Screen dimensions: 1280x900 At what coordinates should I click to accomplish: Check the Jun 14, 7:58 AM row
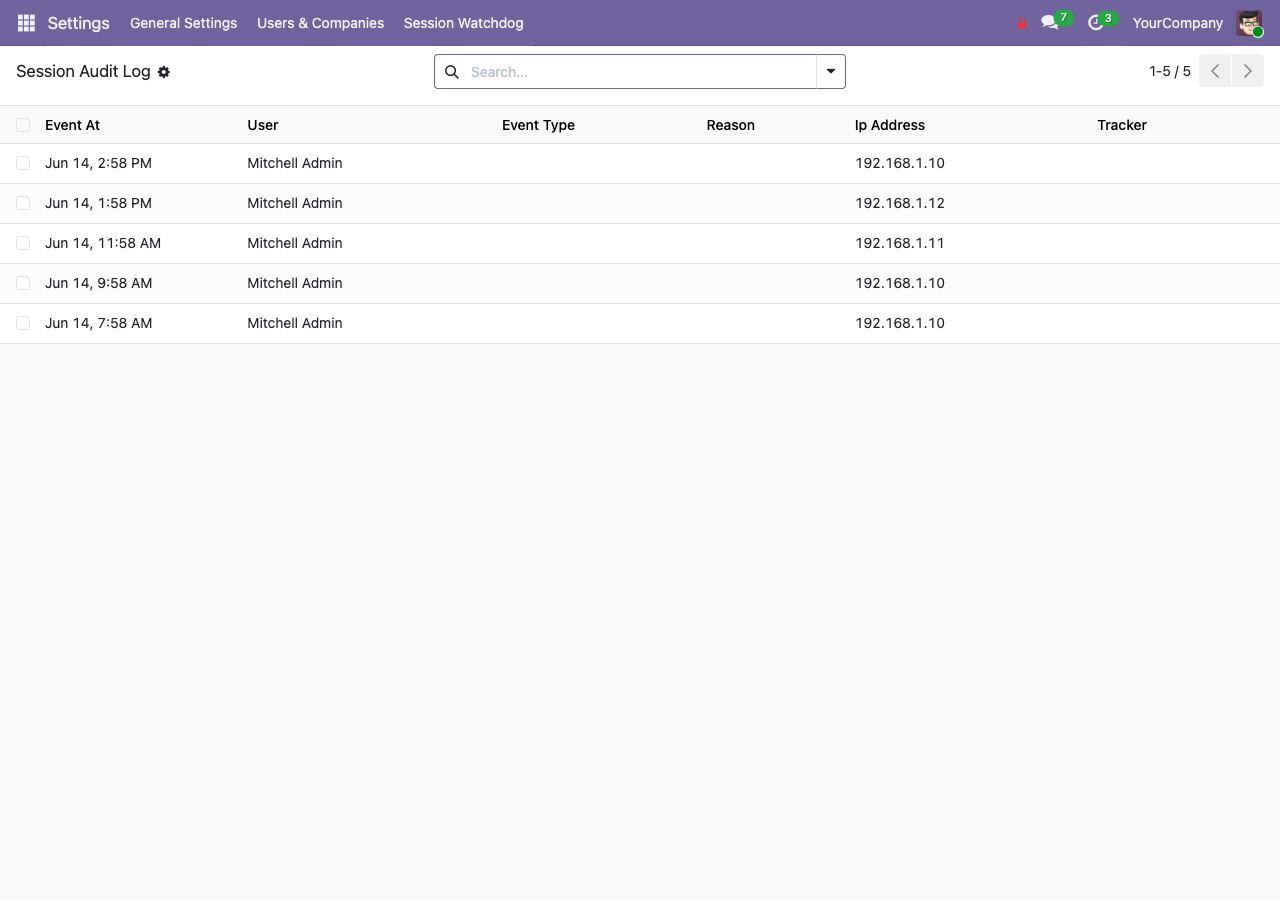tap(23, 323)
